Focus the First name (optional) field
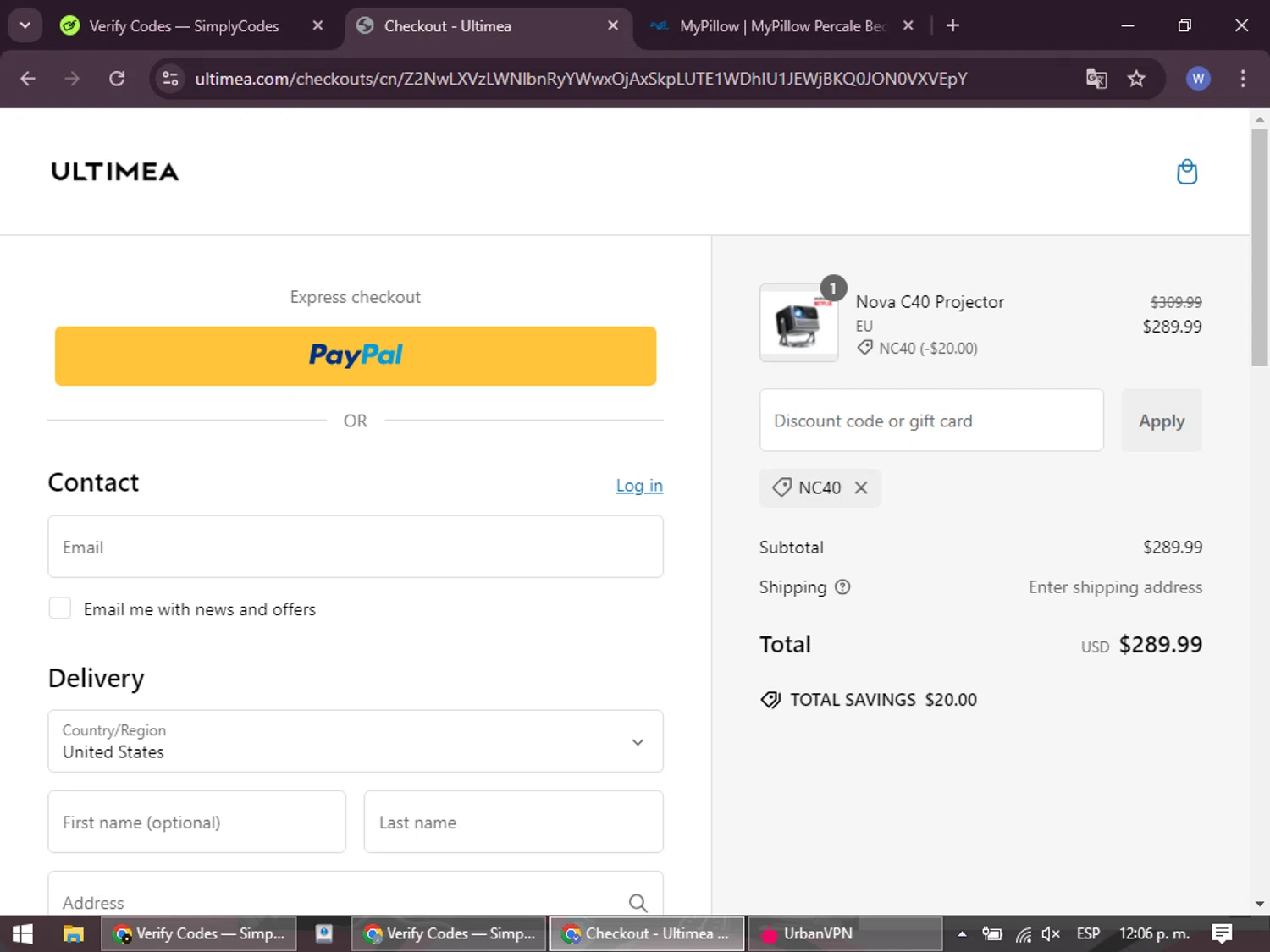This screenshot has height=952, width=1270. (x=196, y=822)
